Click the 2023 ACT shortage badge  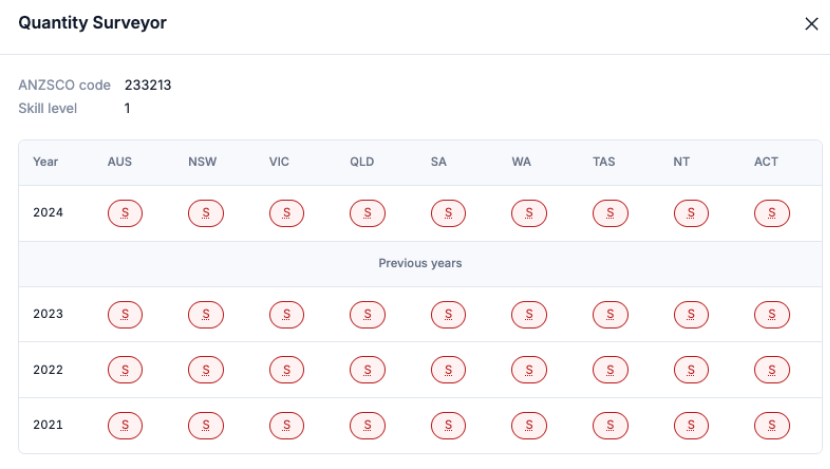click(x=772, y=314)
